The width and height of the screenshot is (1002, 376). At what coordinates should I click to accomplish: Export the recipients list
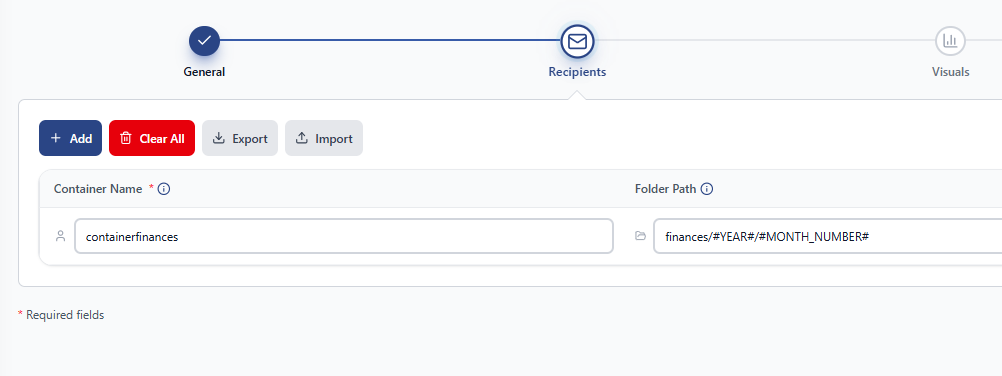[x=240, y=138]
